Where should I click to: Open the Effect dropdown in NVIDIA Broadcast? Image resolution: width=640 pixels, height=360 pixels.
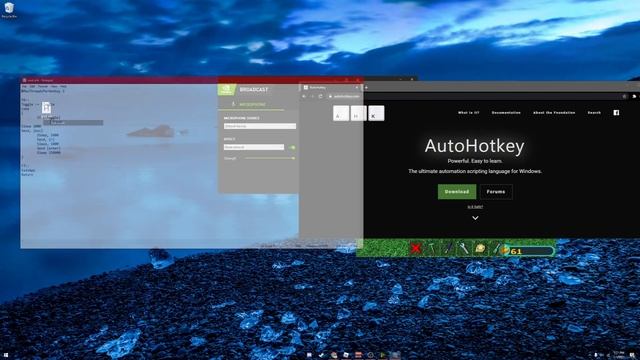click(x=253, y=147)
